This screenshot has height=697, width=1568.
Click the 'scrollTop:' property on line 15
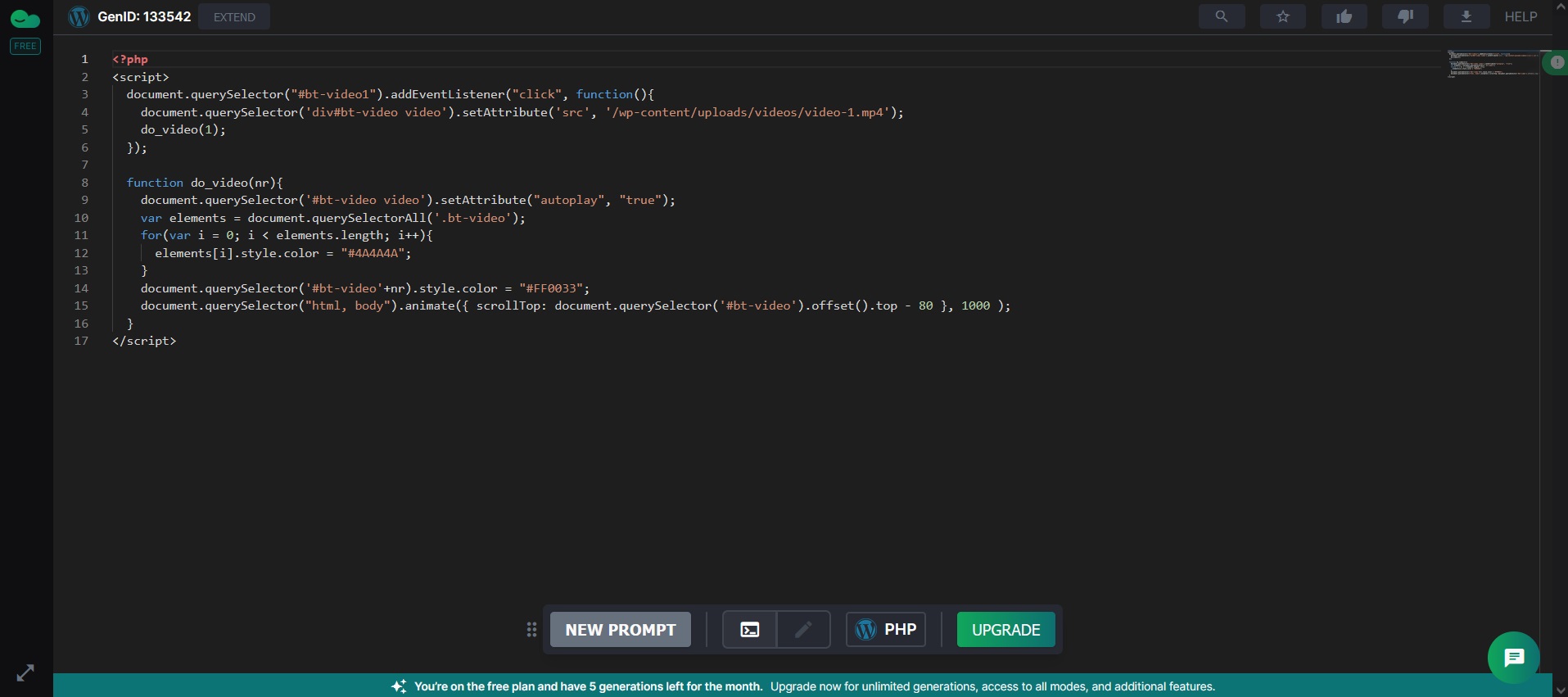pos(512,306)
